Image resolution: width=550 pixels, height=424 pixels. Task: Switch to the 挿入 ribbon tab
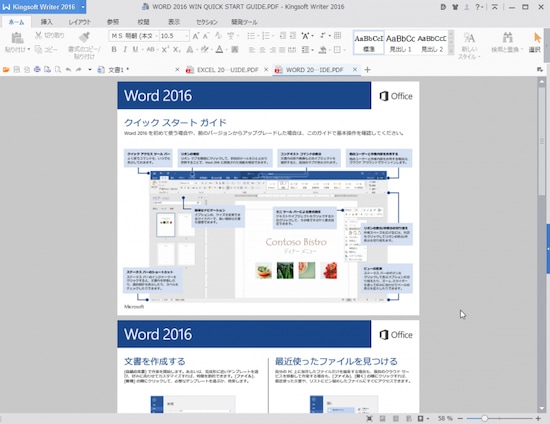tap(47, 22)
